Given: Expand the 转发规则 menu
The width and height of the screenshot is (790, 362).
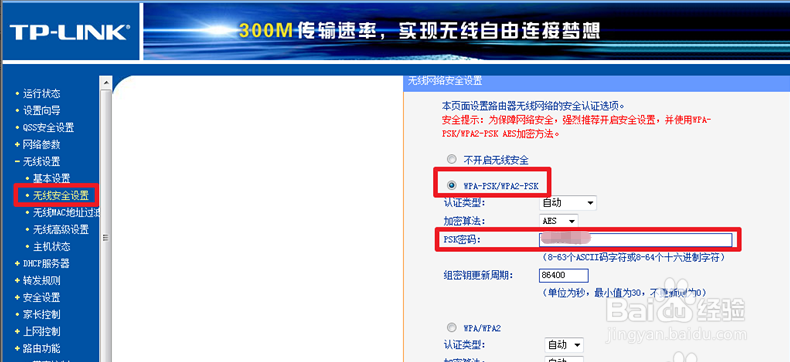Looking at the screenshot, I should tap(41, 280).
